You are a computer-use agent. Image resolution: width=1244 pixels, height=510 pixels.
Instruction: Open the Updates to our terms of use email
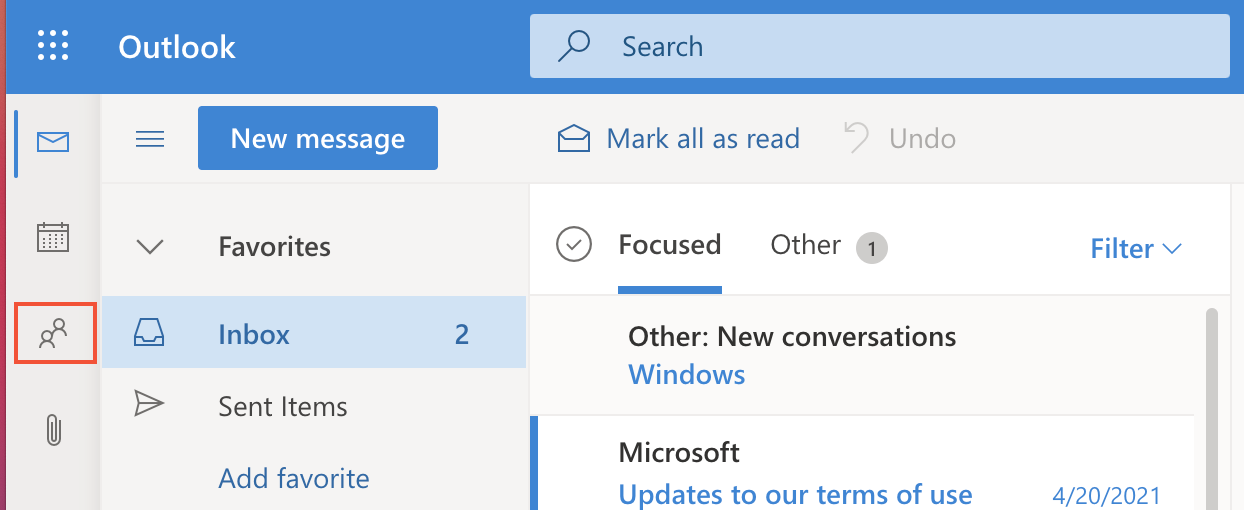pyautogui.click(x=795, y=494)
